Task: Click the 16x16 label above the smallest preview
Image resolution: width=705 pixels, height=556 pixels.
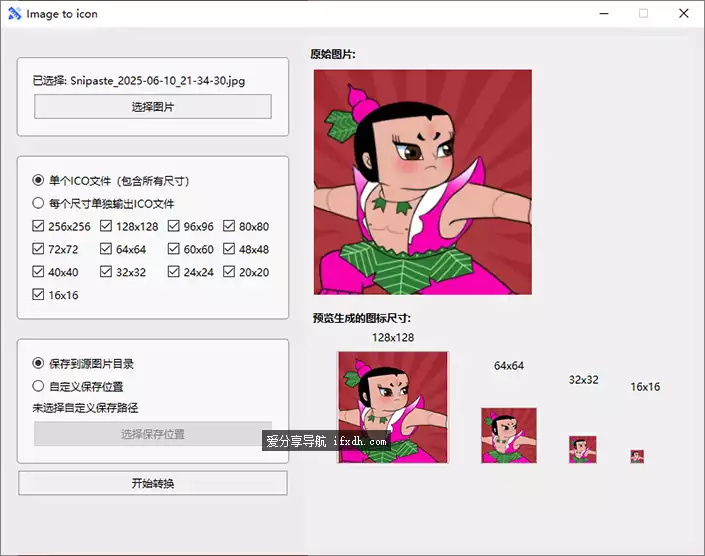Action: point(645,387)
